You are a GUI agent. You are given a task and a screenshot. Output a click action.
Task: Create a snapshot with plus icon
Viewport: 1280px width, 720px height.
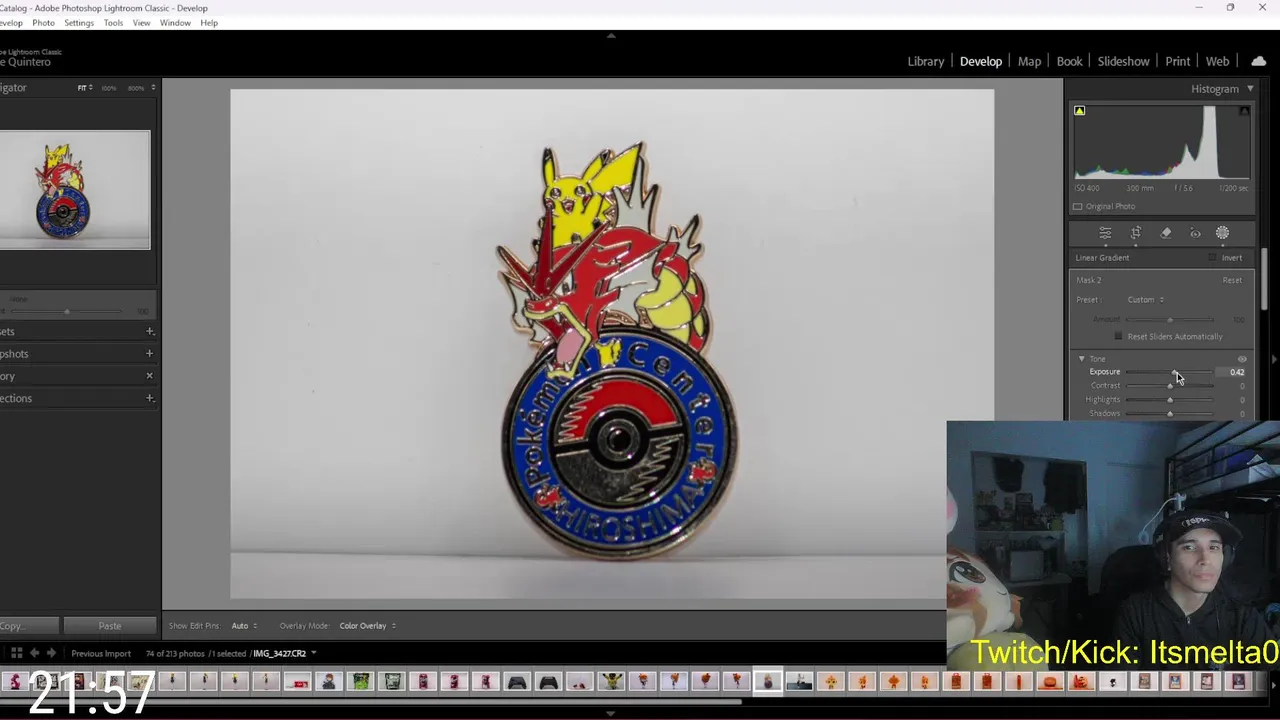pyautogui.click(x=149, y=353)
